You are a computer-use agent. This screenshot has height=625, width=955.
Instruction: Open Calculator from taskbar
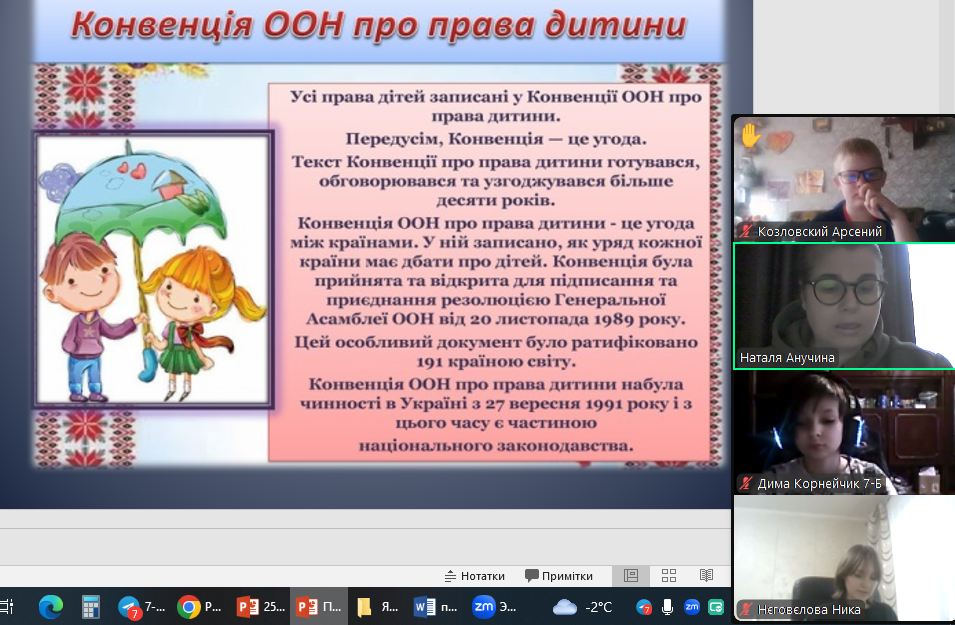91,607
